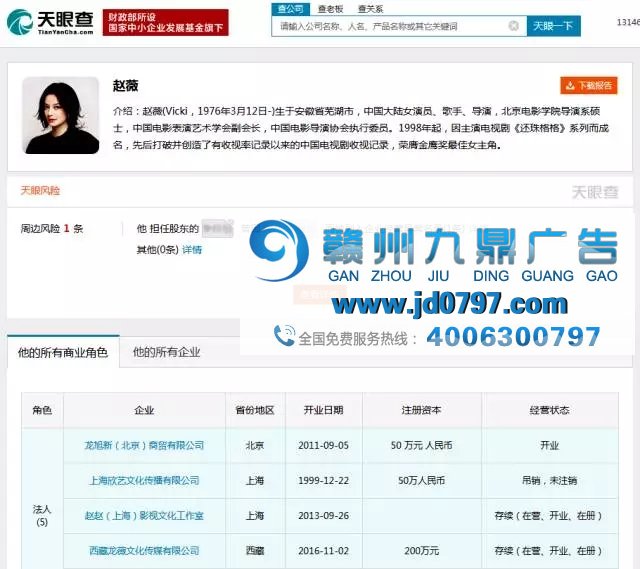Click the 详情 link under 其他(0条)

click(x=192, y=249)
